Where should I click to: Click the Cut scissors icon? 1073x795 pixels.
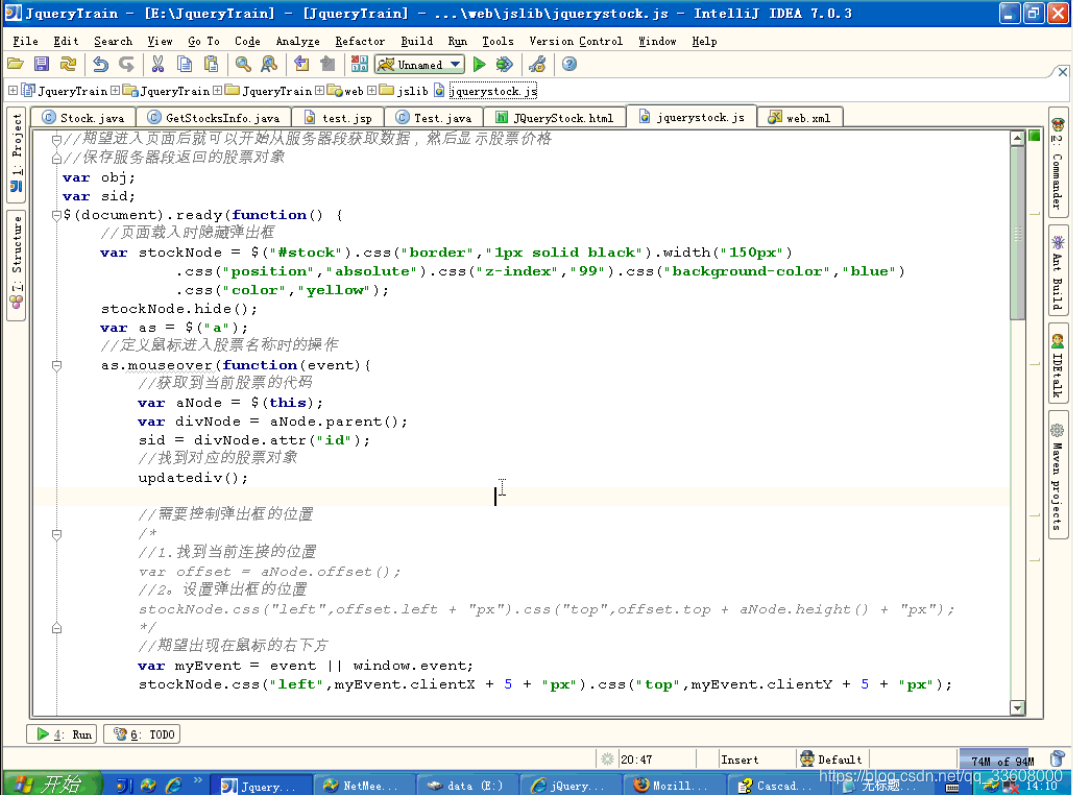(158, 64)
